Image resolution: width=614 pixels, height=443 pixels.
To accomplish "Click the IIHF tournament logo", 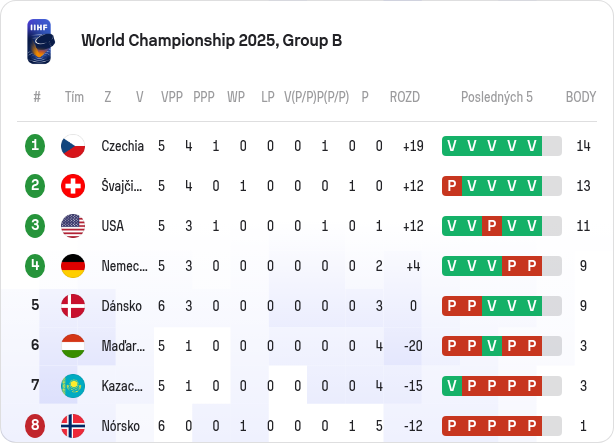I will coord(41,42).
